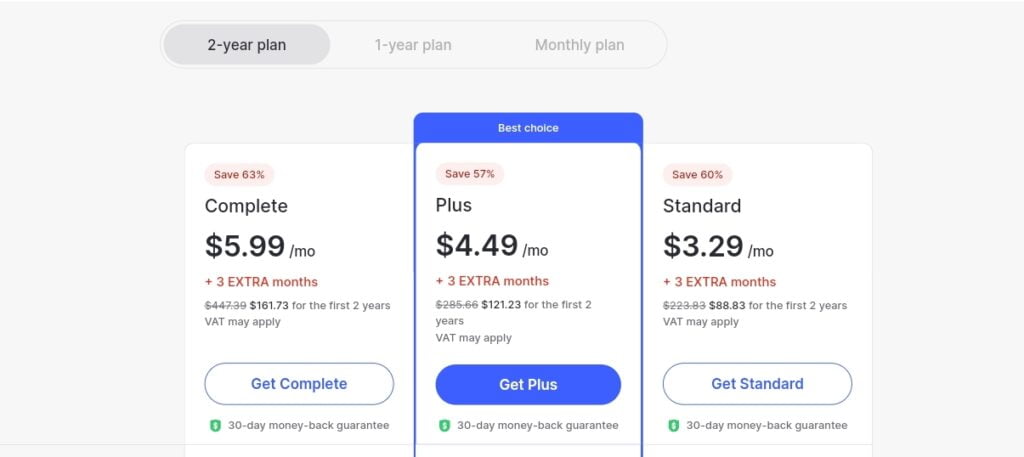
Task: Click the green shield icon under Plus
Action: coord(445,426)
